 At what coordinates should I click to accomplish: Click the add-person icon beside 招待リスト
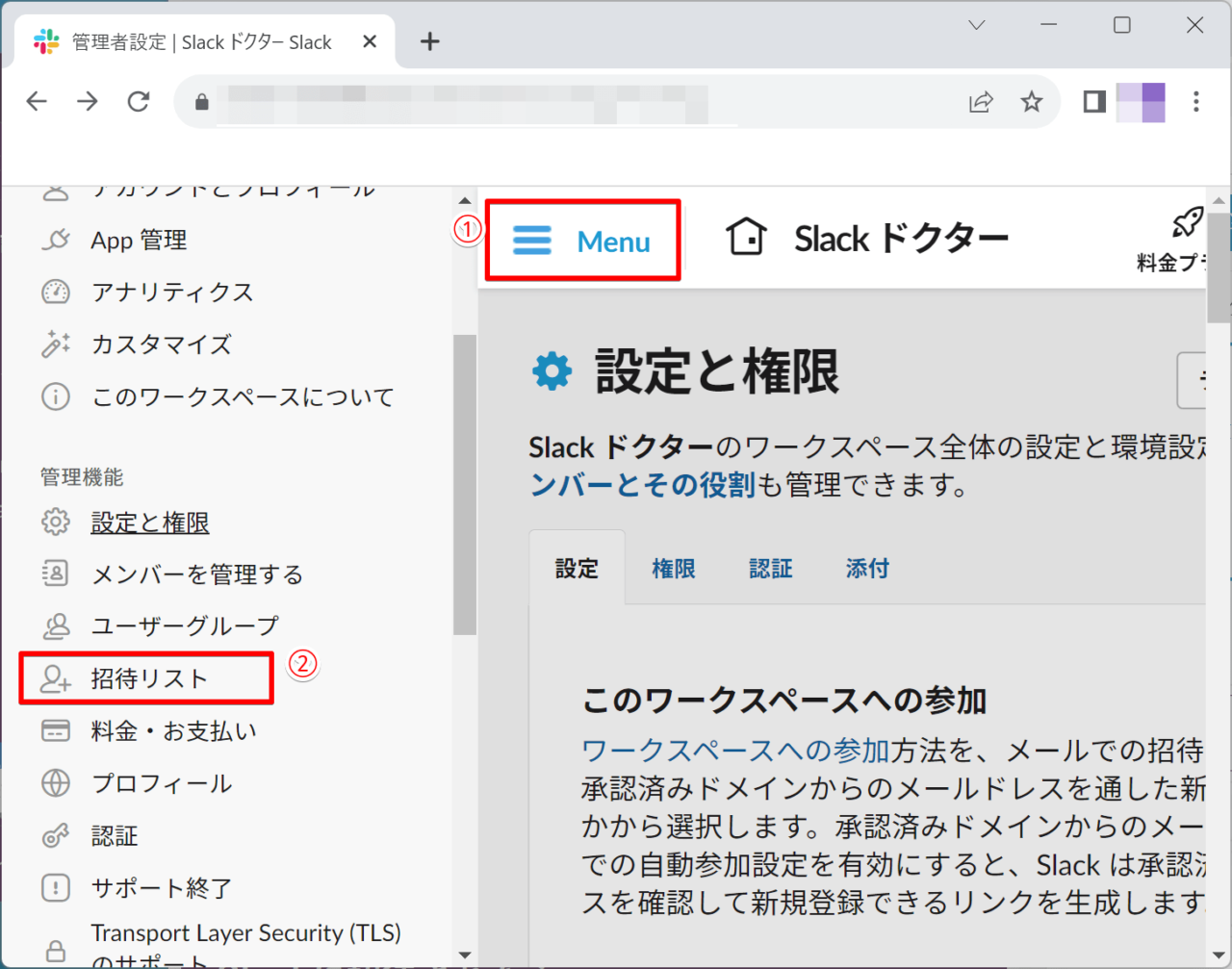[x=56, y=678]
